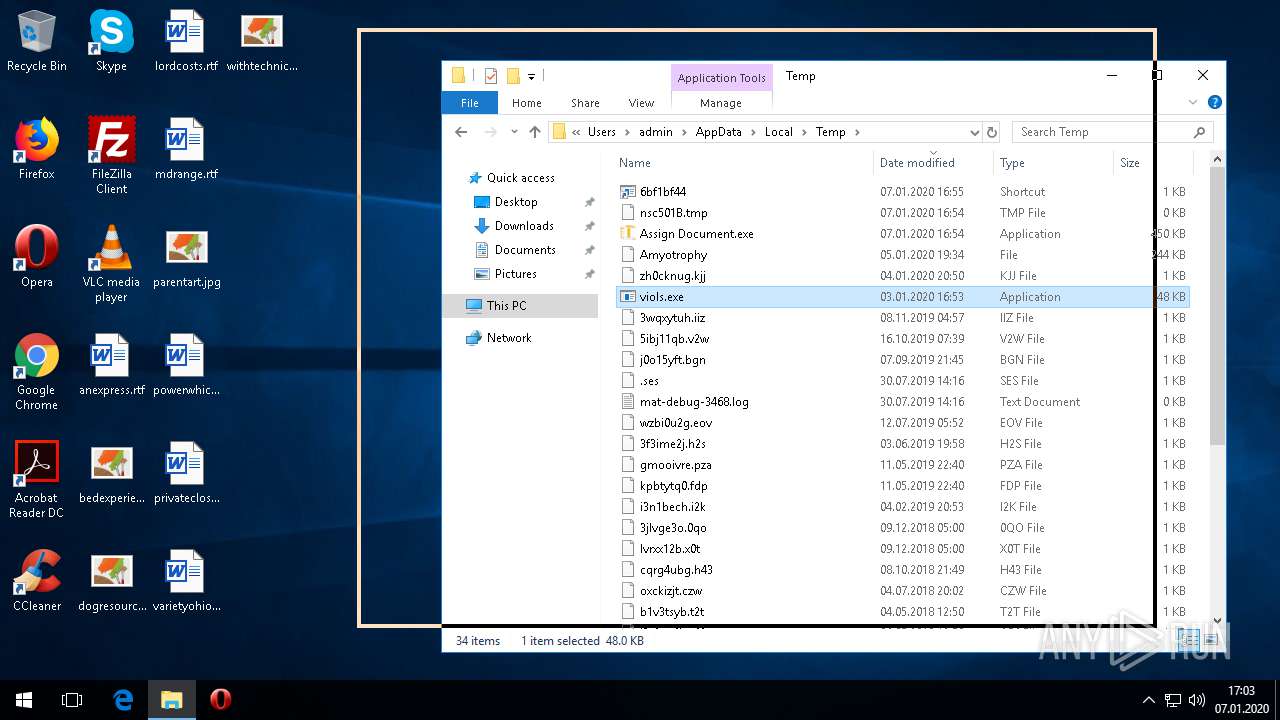
Task: Expand recent locations dropdown arrow
Action: click(514, 132)
